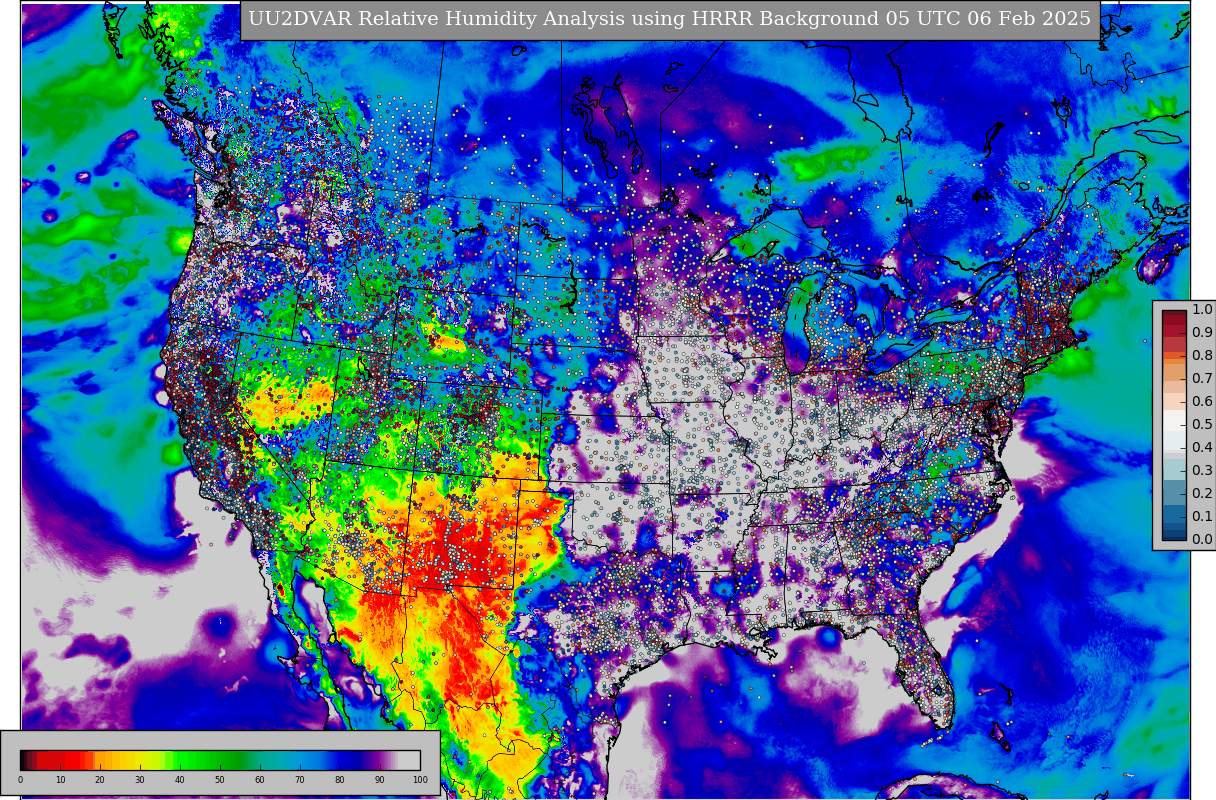Pick the dark blue band above 80 on bottom colorbar

(x=340, y=760)
